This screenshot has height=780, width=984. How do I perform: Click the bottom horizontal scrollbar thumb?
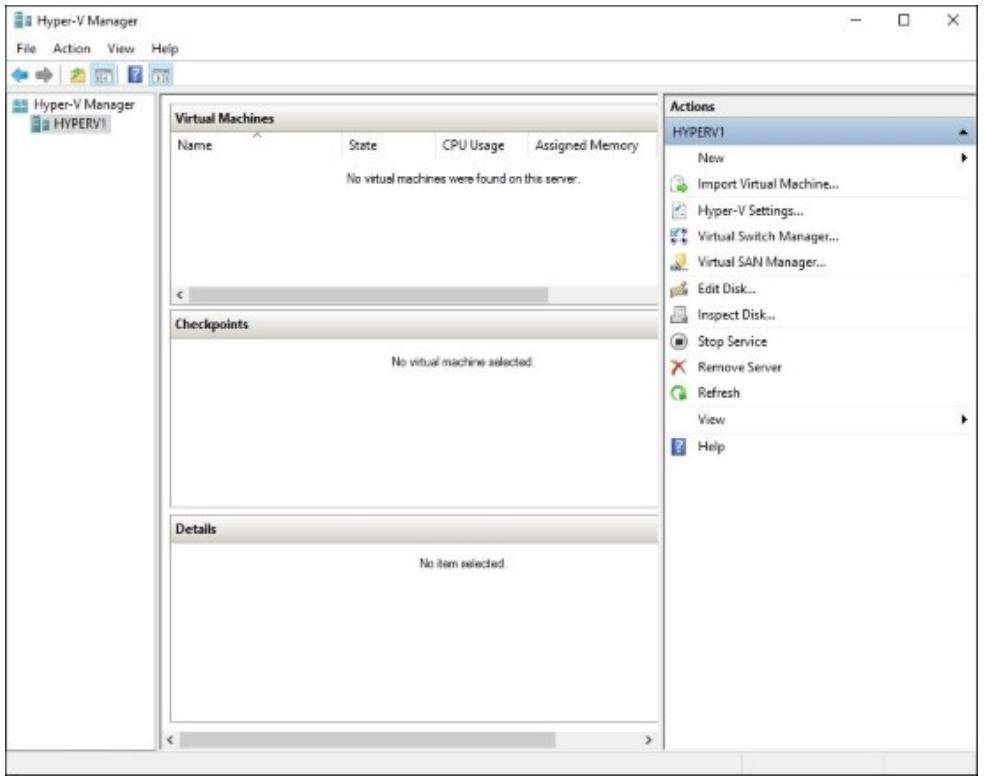(368, 740)
